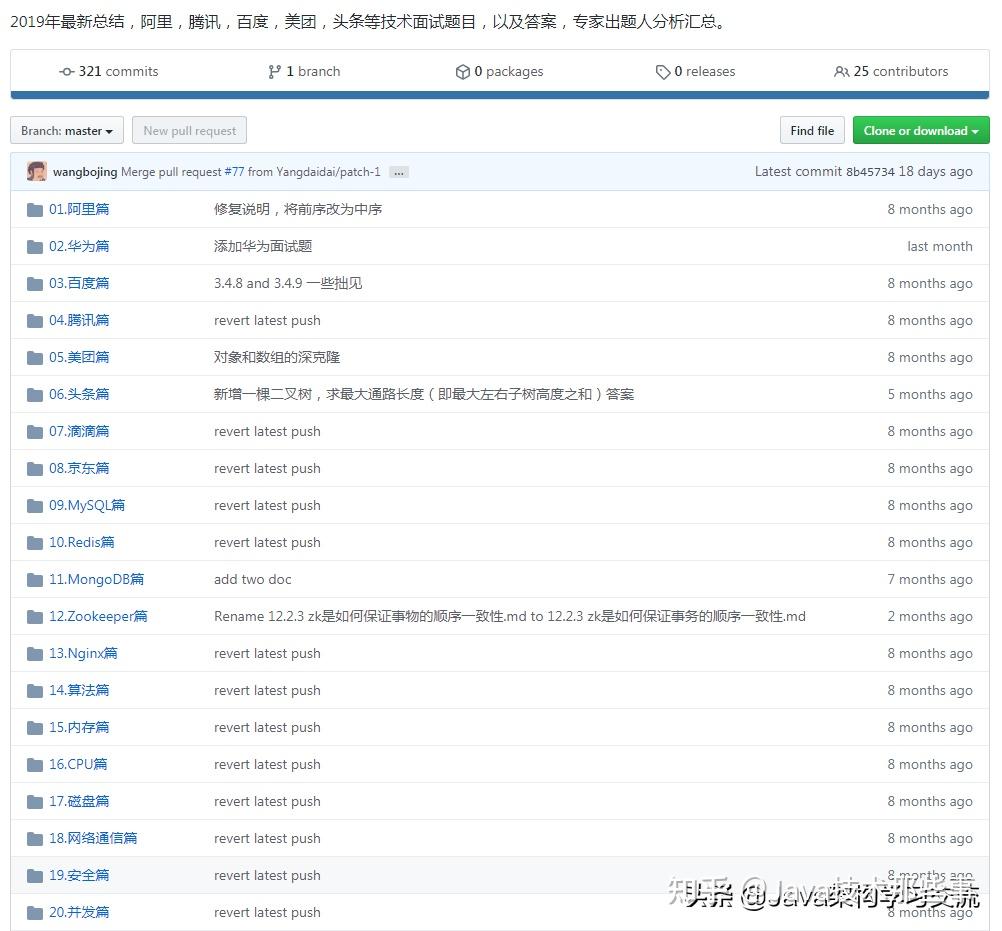Click the wangbojing profile avatar

(x=36, y=171)
